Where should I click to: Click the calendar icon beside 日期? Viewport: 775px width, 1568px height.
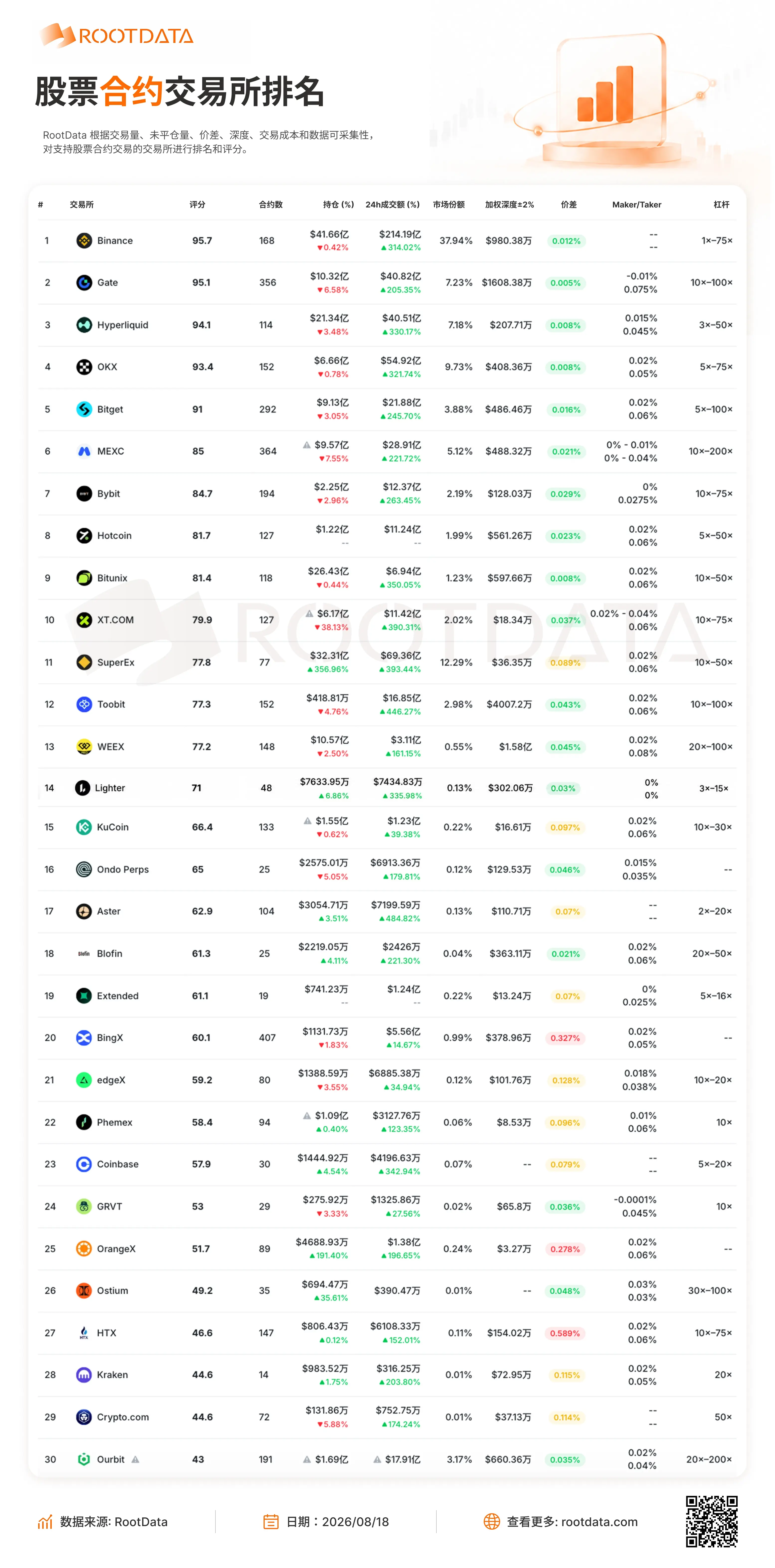(271, 1522)
